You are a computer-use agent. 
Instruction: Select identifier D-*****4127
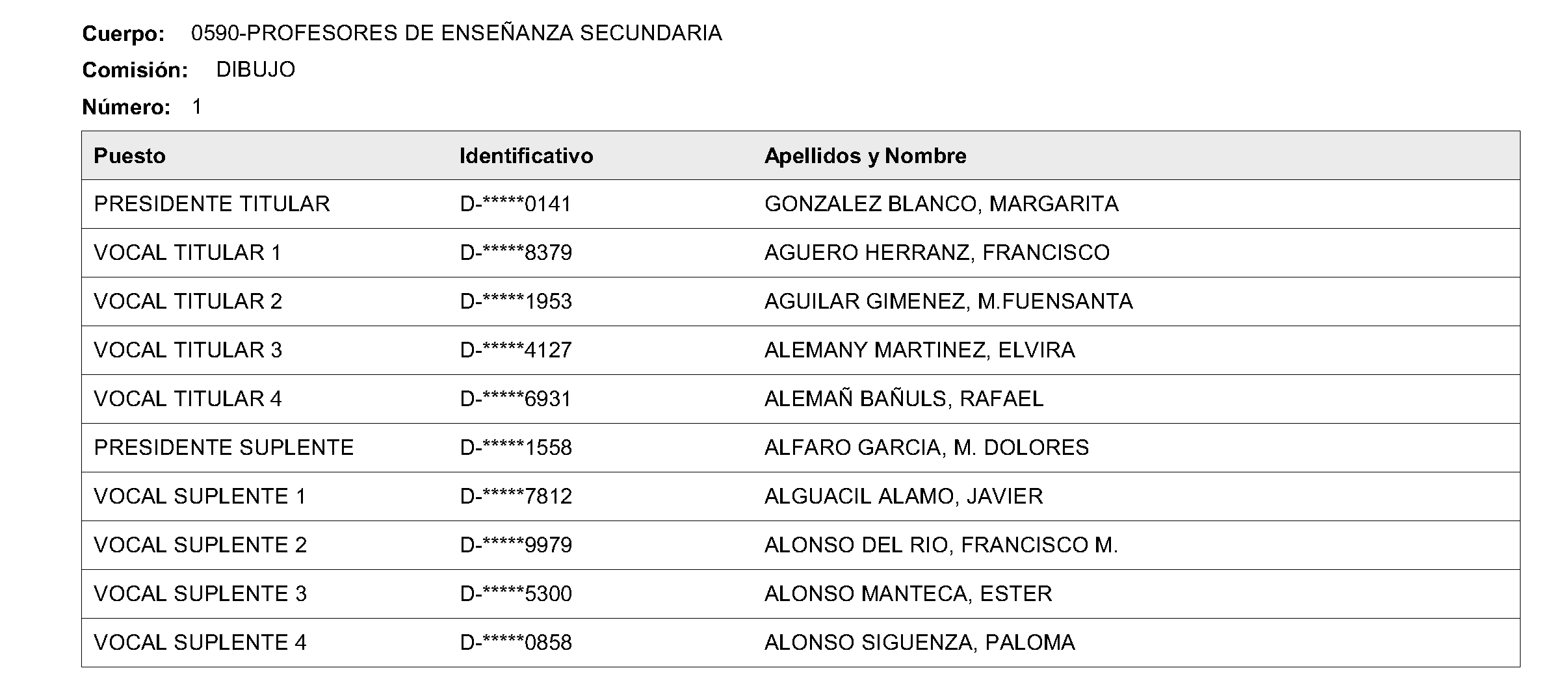[x=516, y=350]
